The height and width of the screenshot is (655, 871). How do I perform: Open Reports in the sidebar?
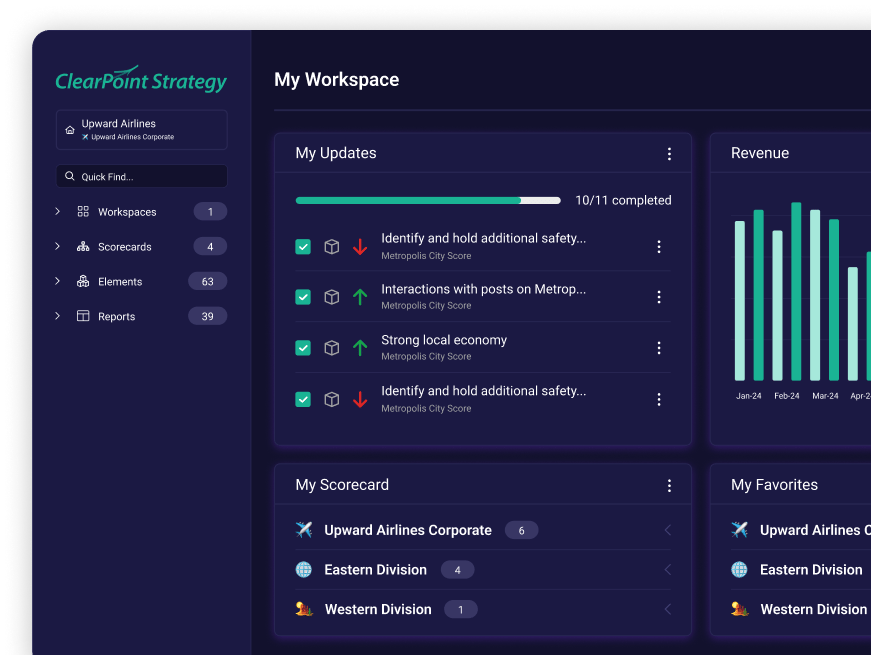(x=117, y=317)
